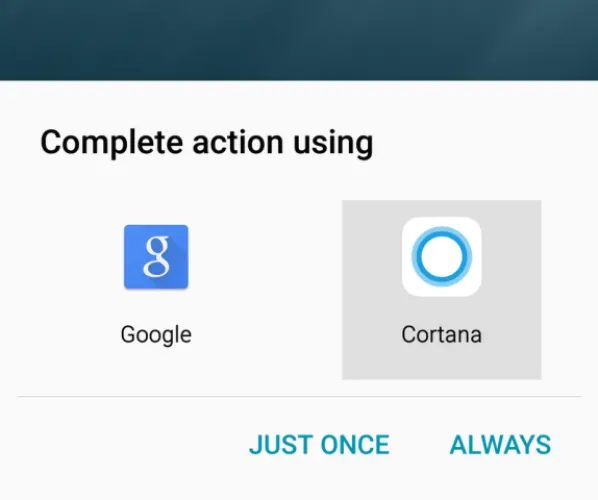Tap the word ONCE in JUST ONCE

[x=355, y=445]
